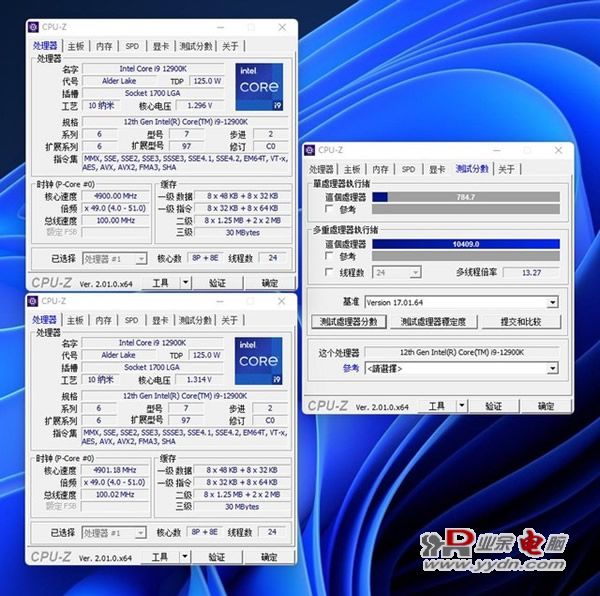The width and height of the screenshot is (600, 596).
Task: Click 确定 in the lower-left window
Action: (269, 557)
